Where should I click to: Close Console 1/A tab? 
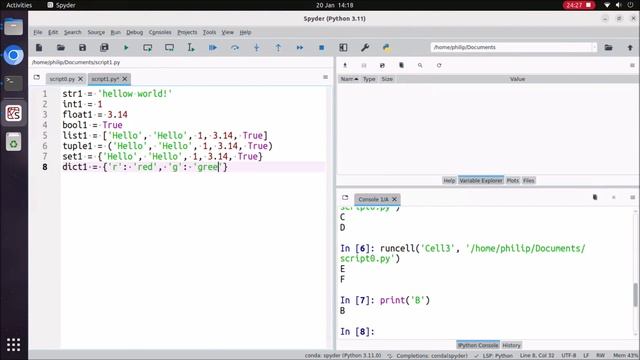tap(394, 199)
